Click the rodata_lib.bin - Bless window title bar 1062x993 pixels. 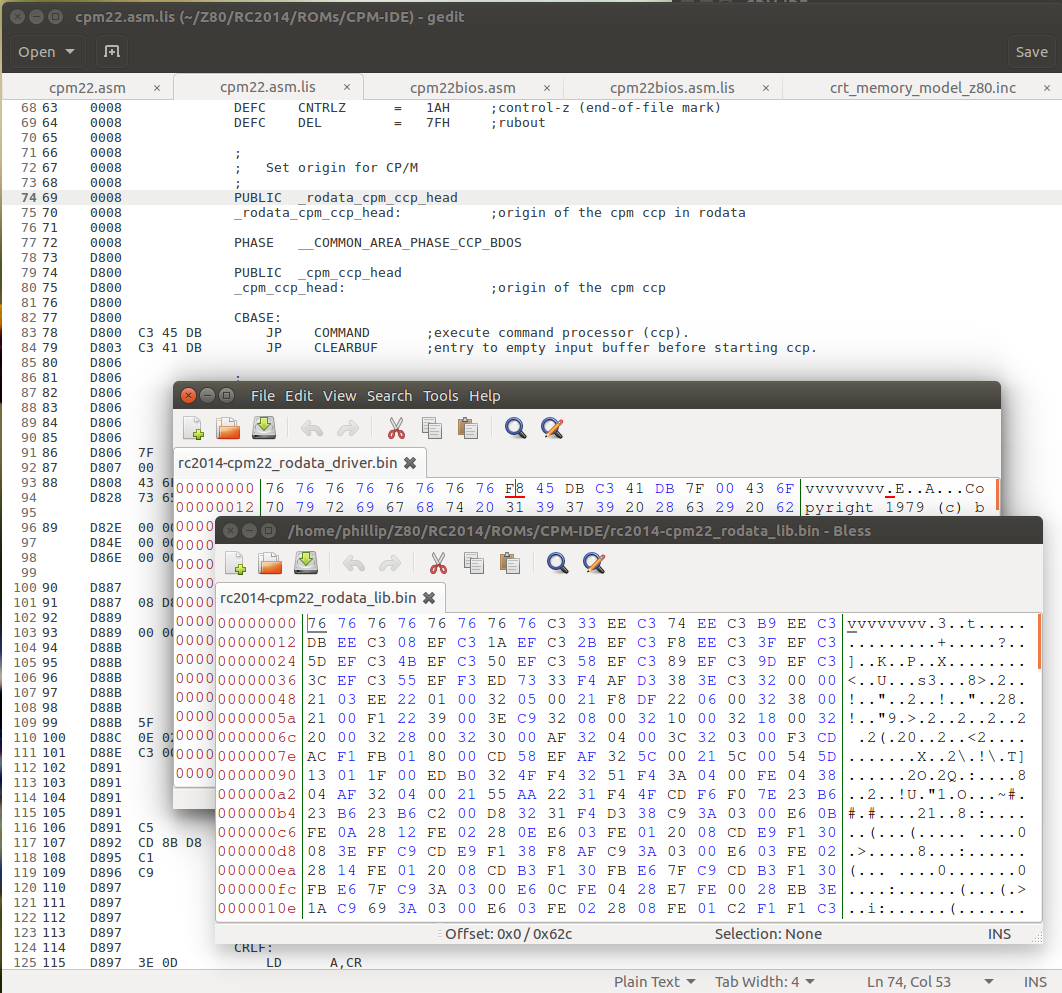[x=628, y=530]
